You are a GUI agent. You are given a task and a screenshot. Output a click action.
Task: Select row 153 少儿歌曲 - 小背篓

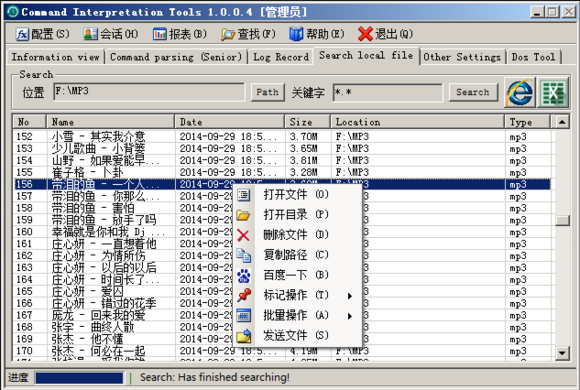click(283, 148)
